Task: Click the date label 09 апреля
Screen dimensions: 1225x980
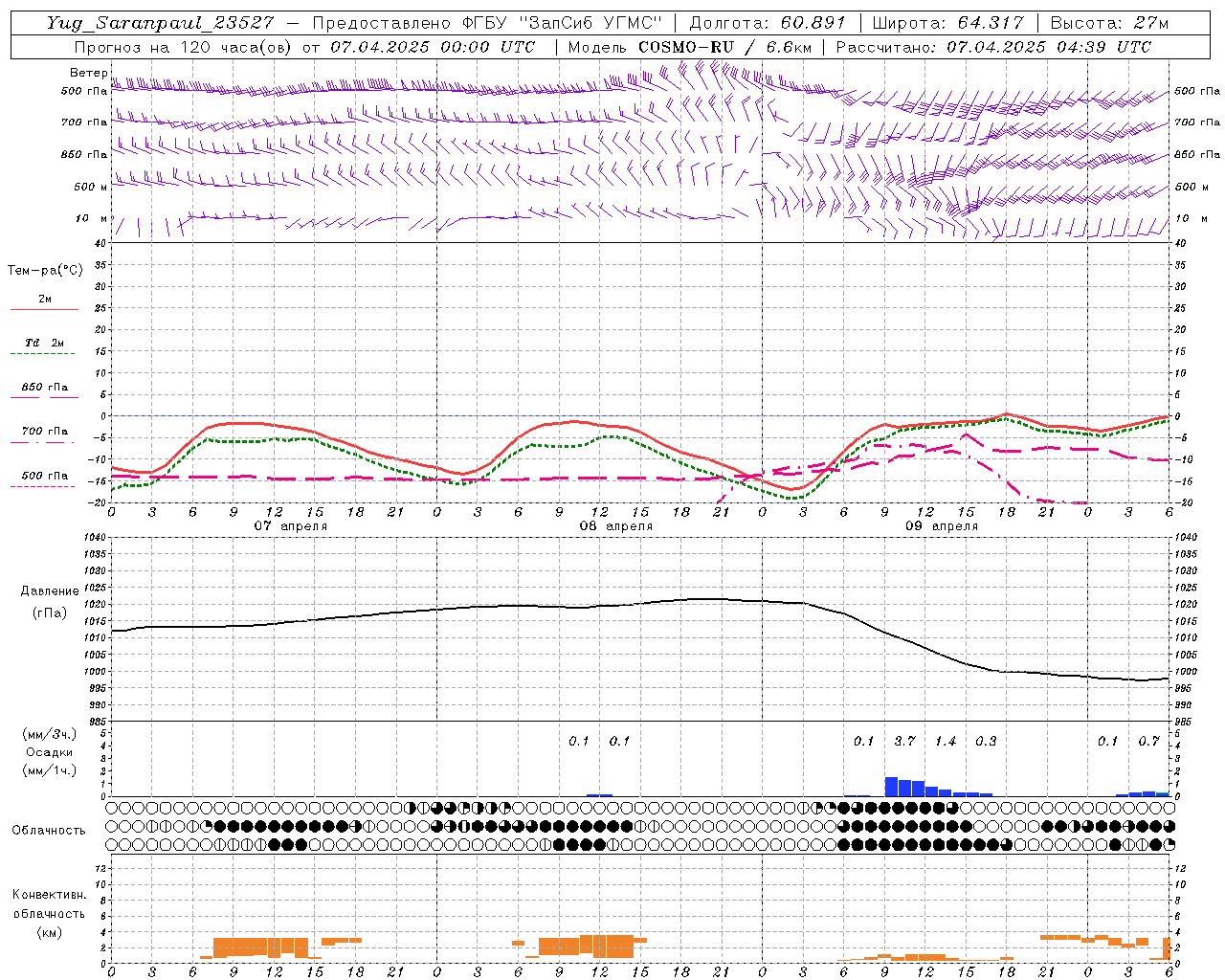Action: 942,526
